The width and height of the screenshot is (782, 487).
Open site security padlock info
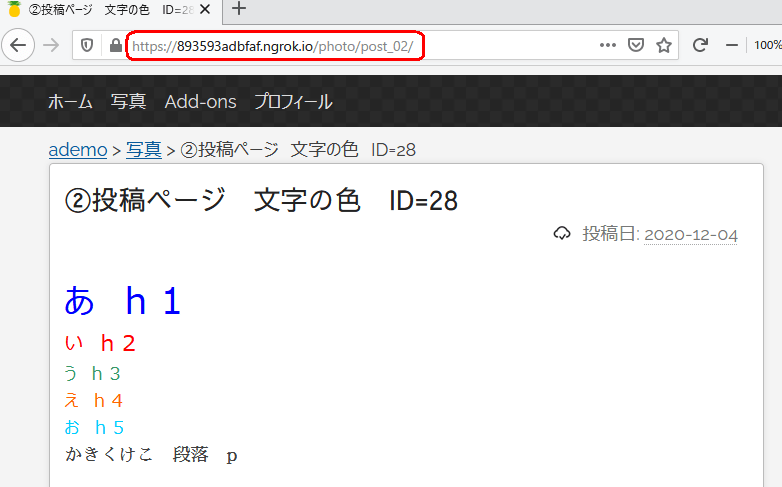(x=116, y=46)
